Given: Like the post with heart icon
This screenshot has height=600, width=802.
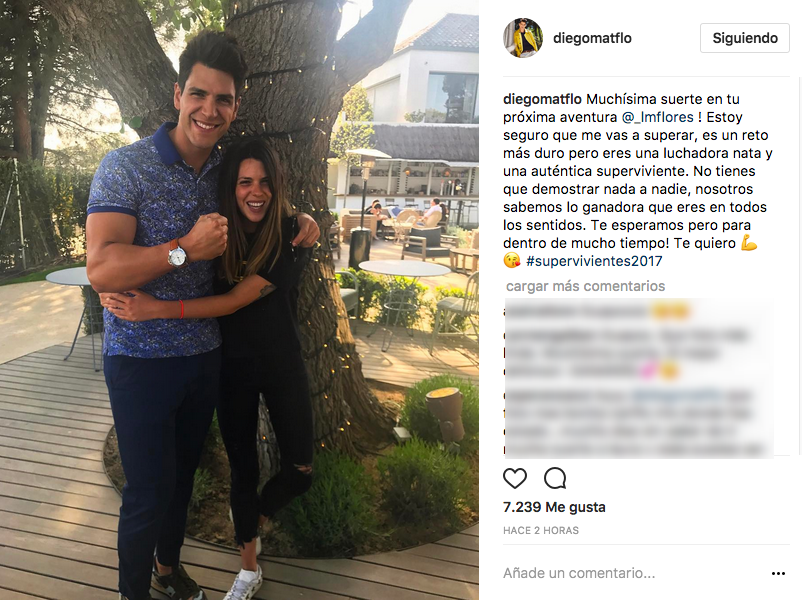Looking at the screenshot, I should [x=515, y=478].
